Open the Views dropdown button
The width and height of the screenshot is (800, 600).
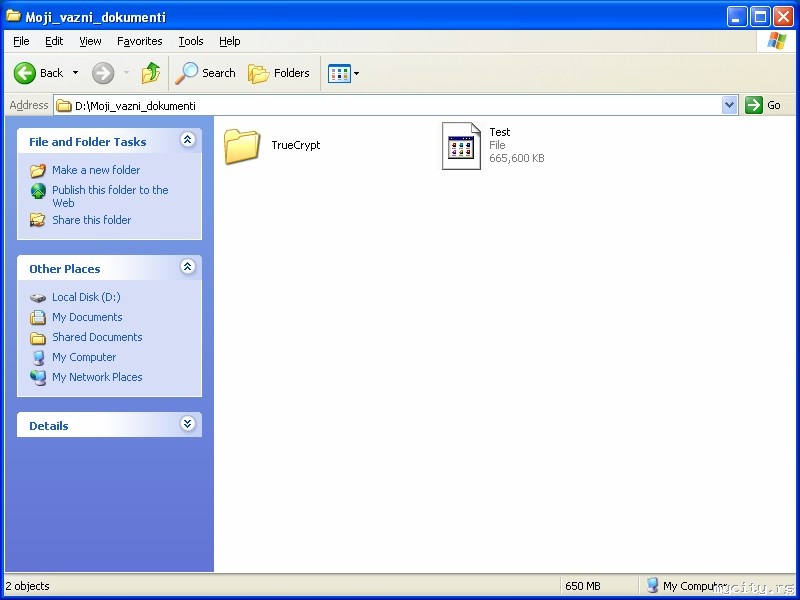(343, 73)
